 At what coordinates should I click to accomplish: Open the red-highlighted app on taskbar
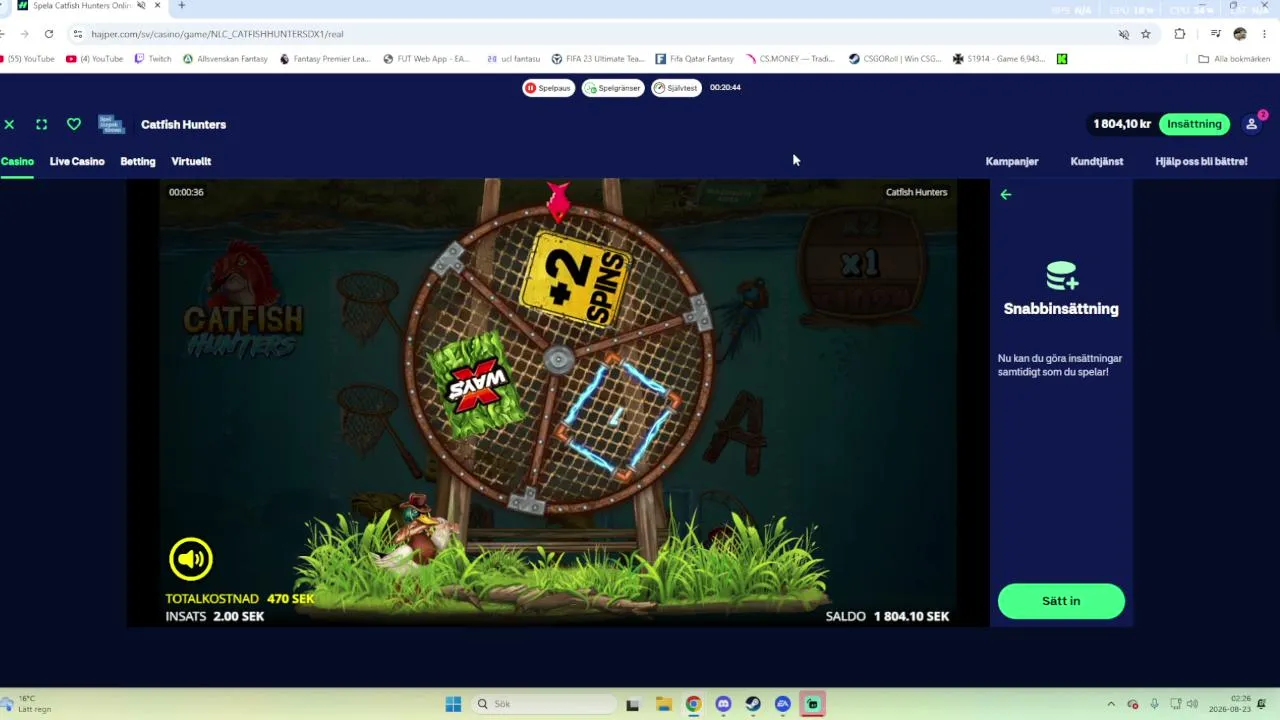(x=812, y=704)
